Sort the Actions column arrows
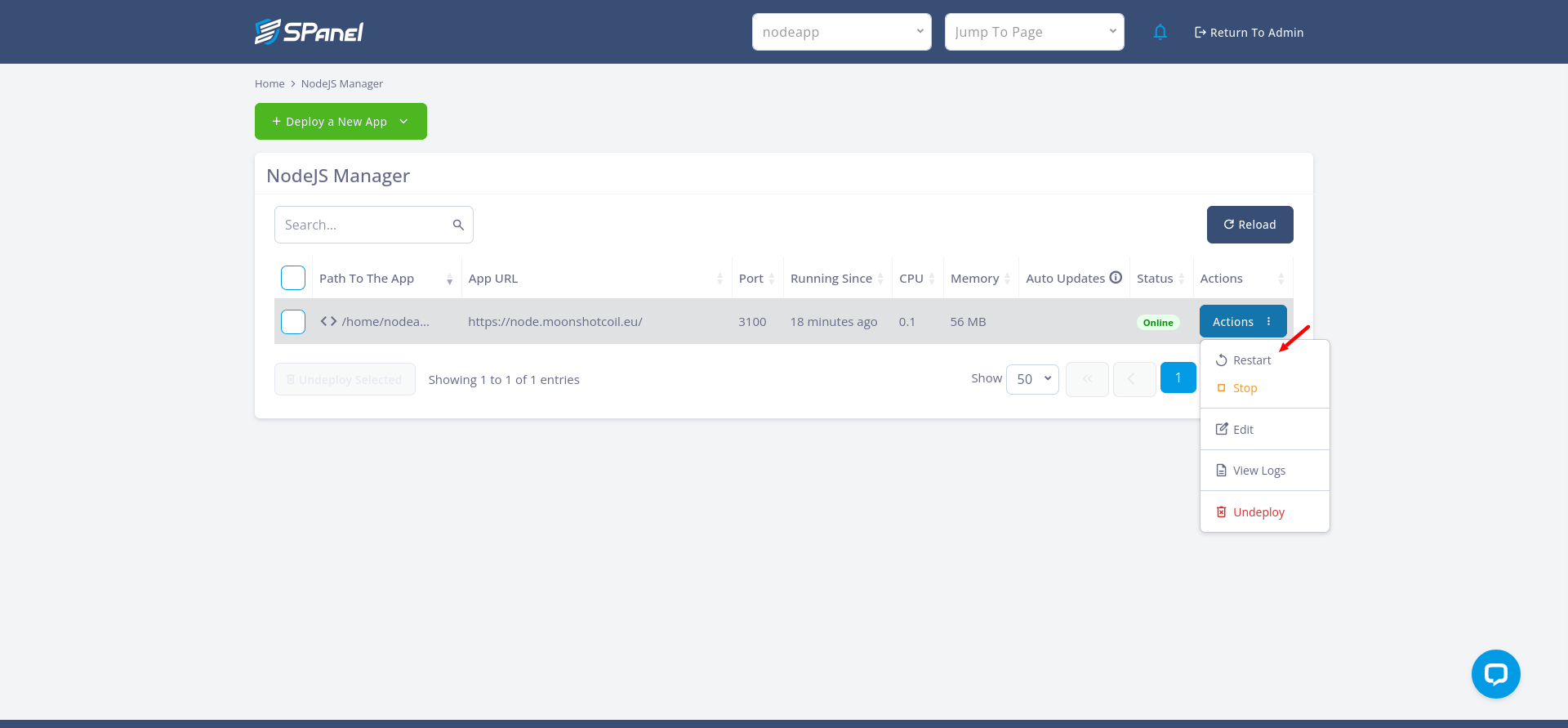The height and width of the screenshot is (728, 1568). coord(1281,279)
